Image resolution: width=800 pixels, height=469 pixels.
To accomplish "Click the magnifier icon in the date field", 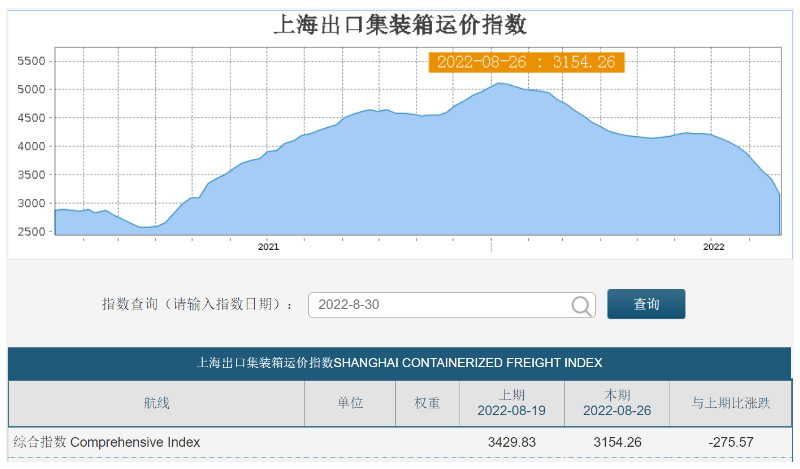I will (x=581, y=306).
